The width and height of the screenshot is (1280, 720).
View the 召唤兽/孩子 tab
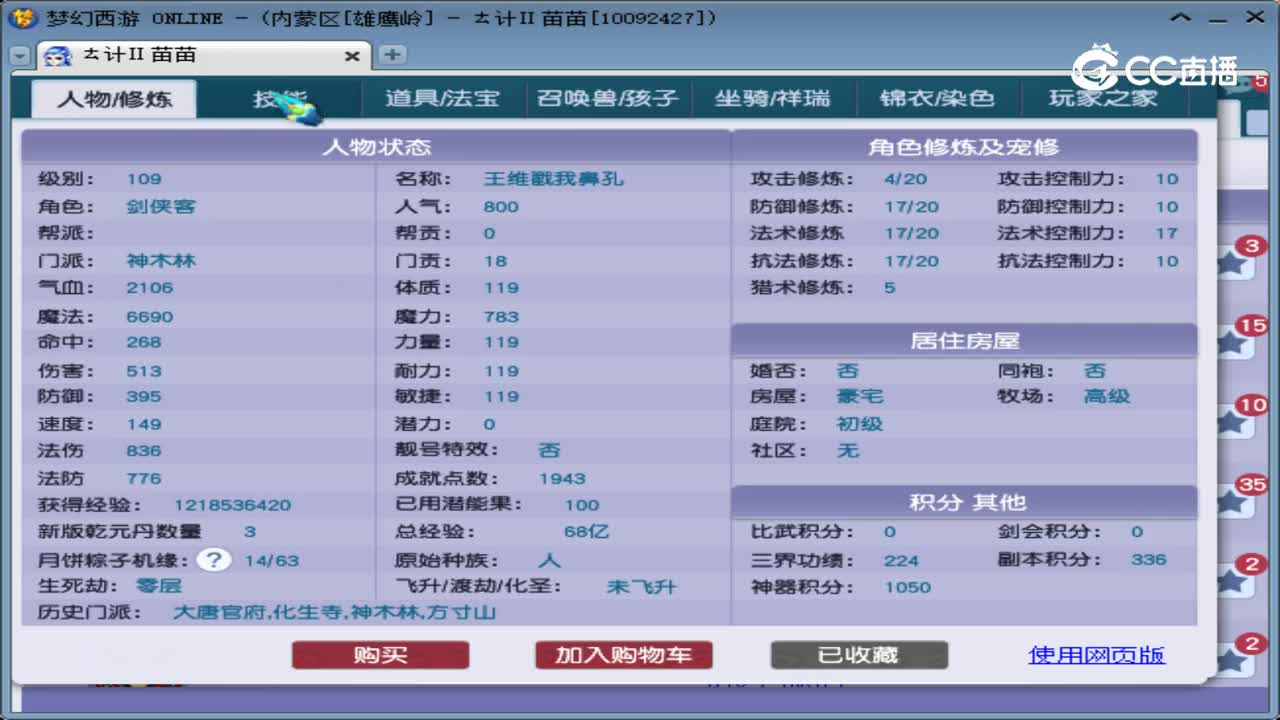608,99
